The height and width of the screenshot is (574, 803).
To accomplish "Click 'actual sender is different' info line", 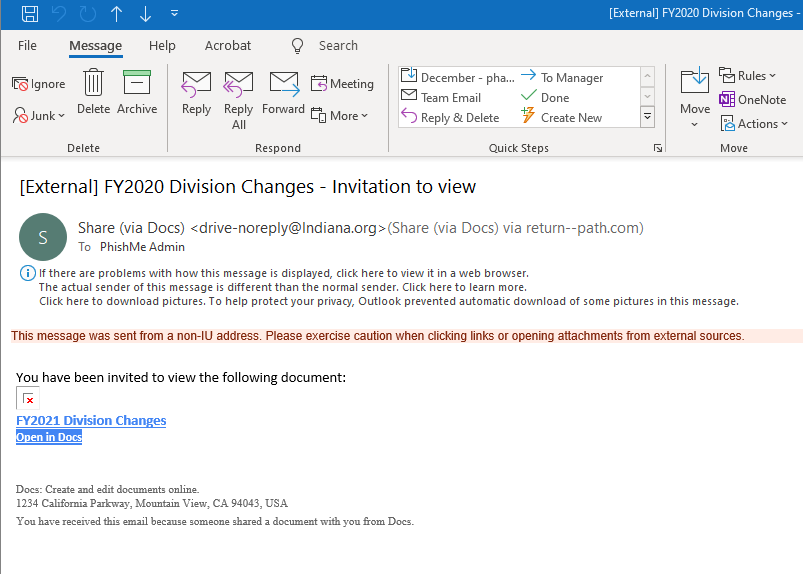I will click(x=283, y=287).
